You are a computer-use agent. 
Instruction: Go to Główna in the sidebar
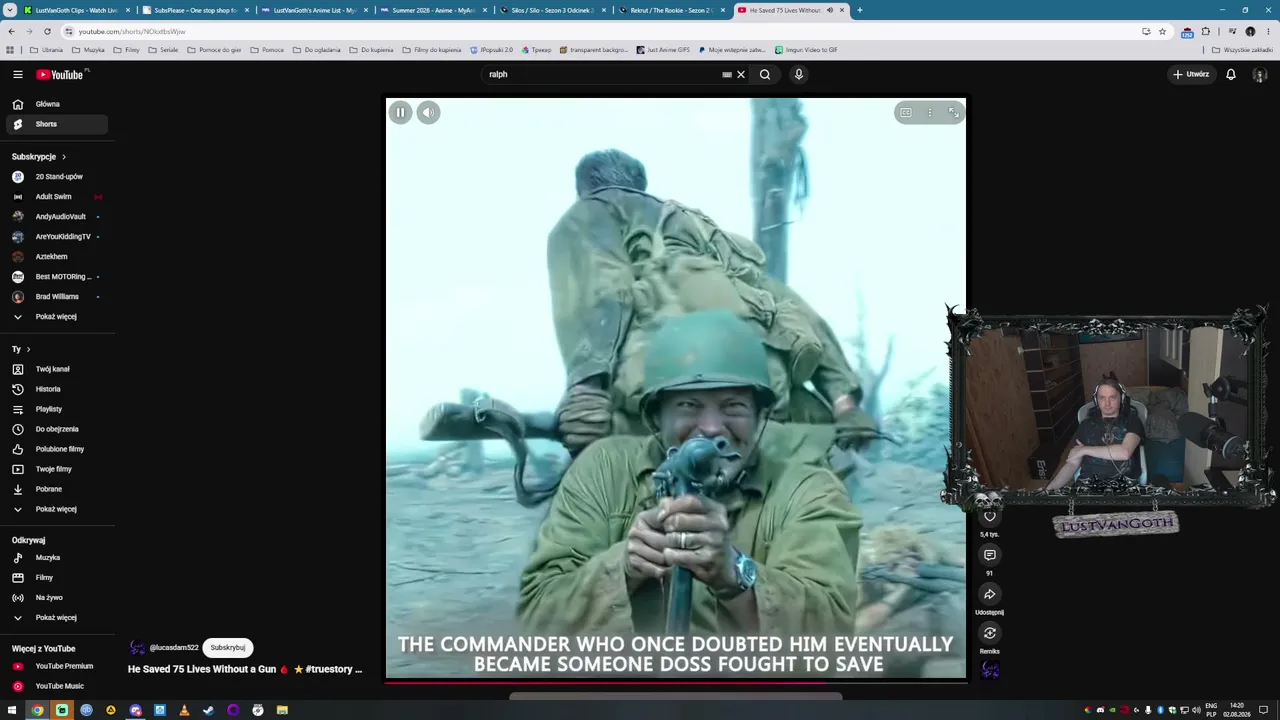coord(56,104)
